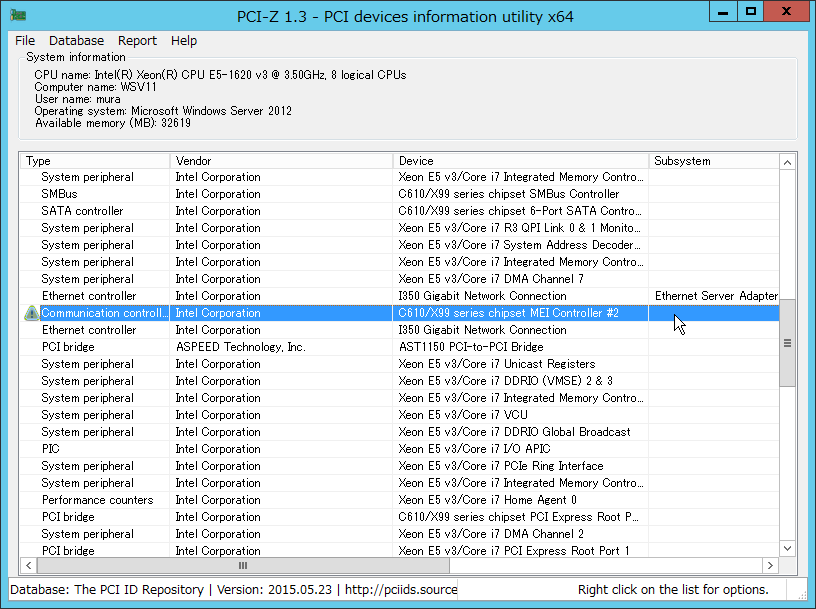The image size is (816, 609).
Task: Select the Performance counters row
Action: point(400,500)
